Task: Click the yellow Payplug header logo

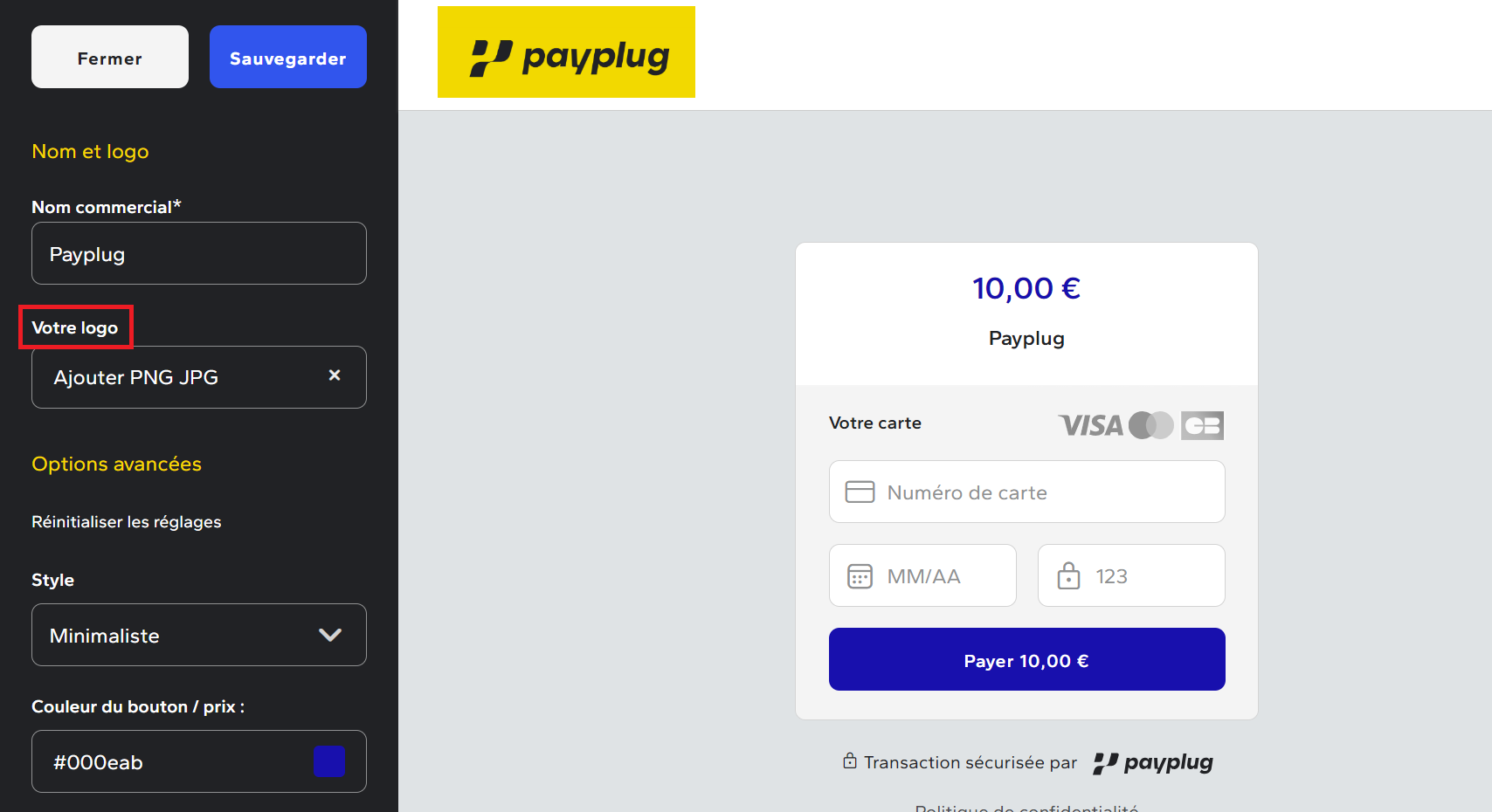Action: click(x=566, y=52)
